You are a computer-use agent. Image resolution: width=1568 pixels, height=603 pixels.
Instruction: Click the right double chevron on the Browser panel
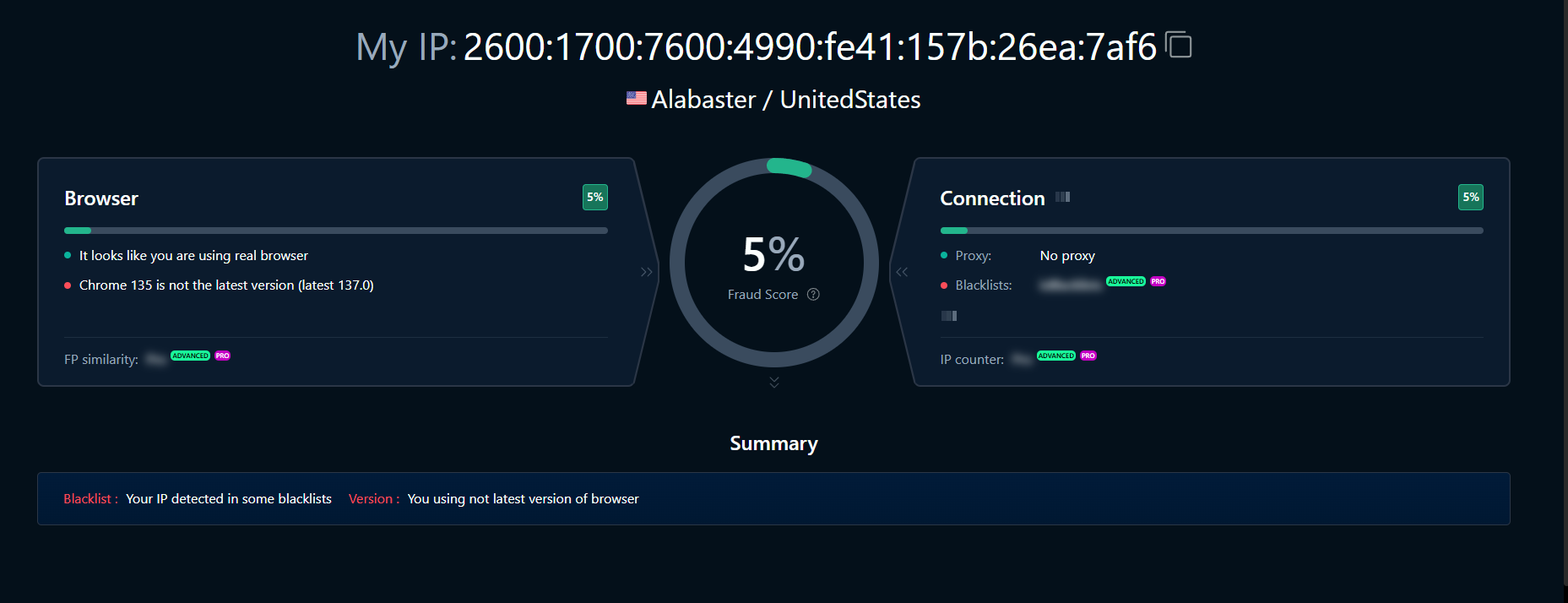click(x=647, y=272)
